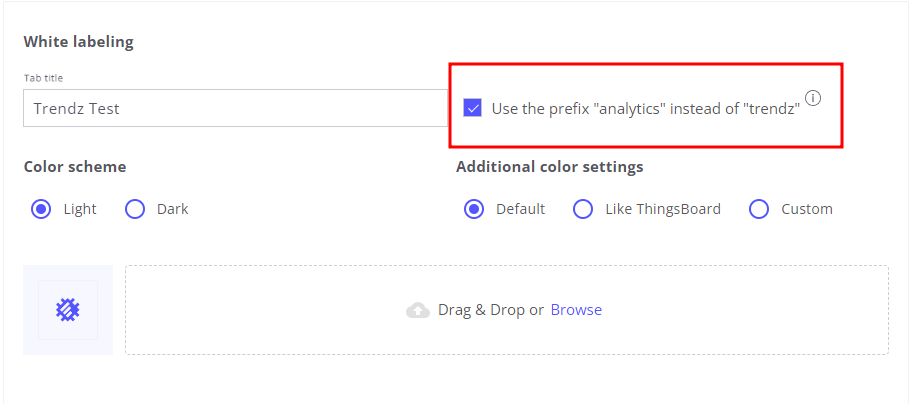Click the "White labeling" section heading

pos(78,42)
